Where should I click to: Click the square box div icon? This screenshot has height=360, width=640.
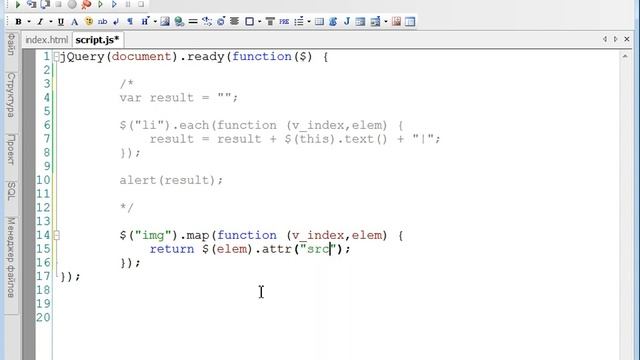(249, 22)
